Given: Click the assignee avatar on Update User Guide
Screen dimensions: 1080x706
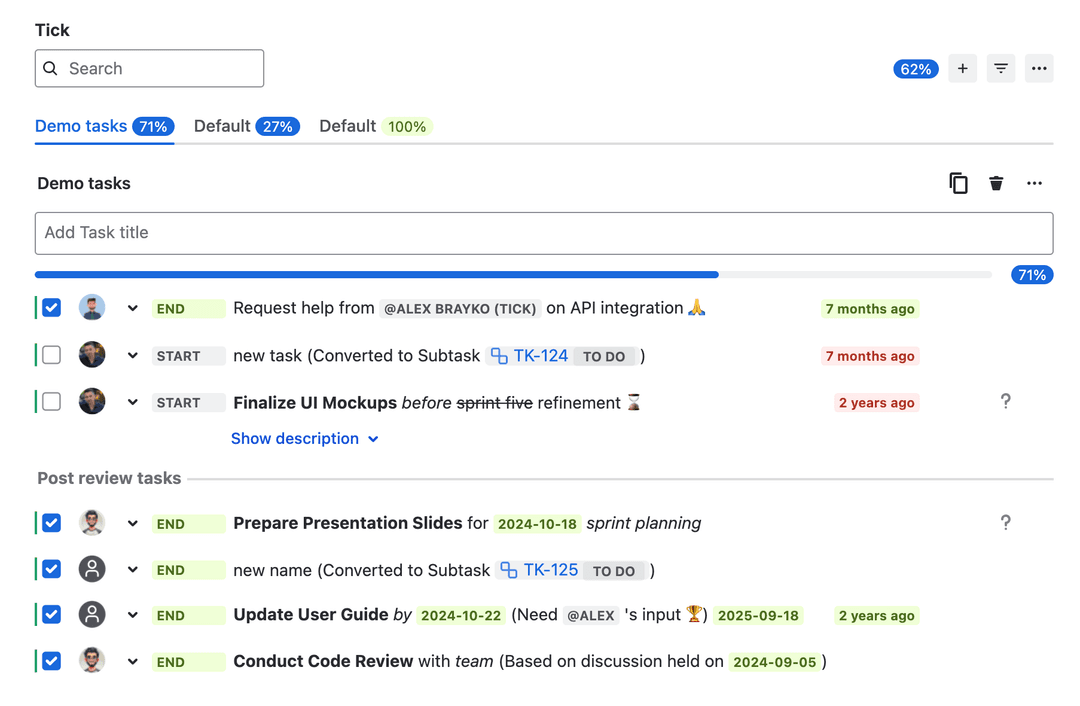Looking at the screenshot, I should [92, 615].
